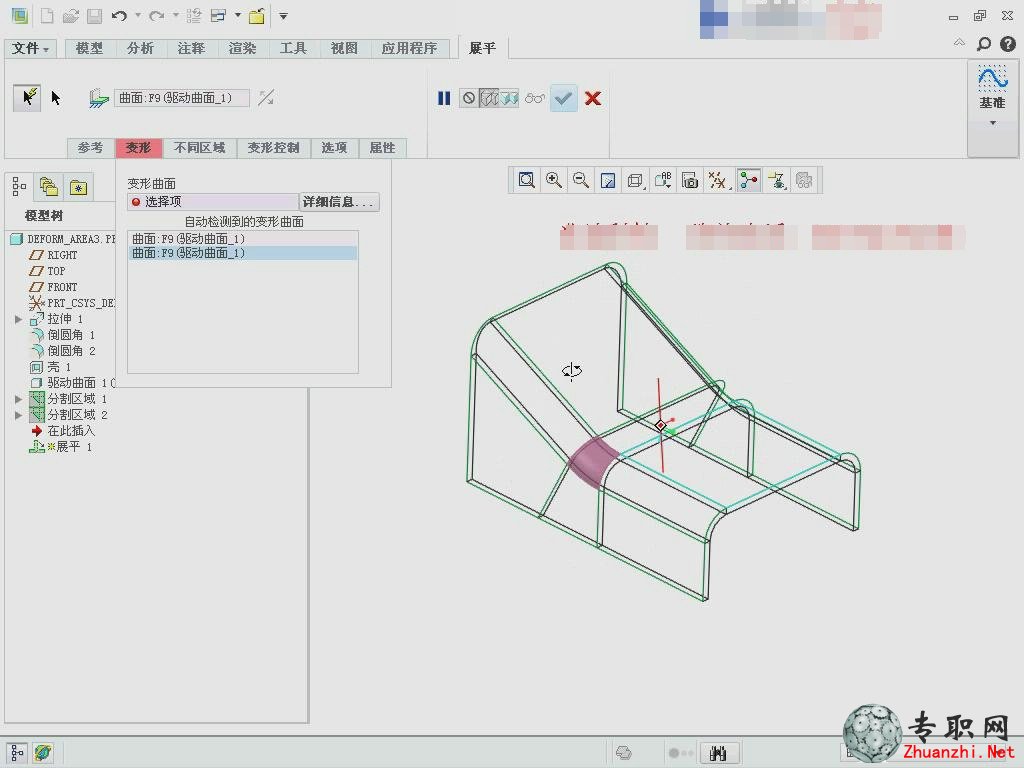
Task: Click the grayed-out last icon in the graphics toolbar
Action: tap(804, 180)
